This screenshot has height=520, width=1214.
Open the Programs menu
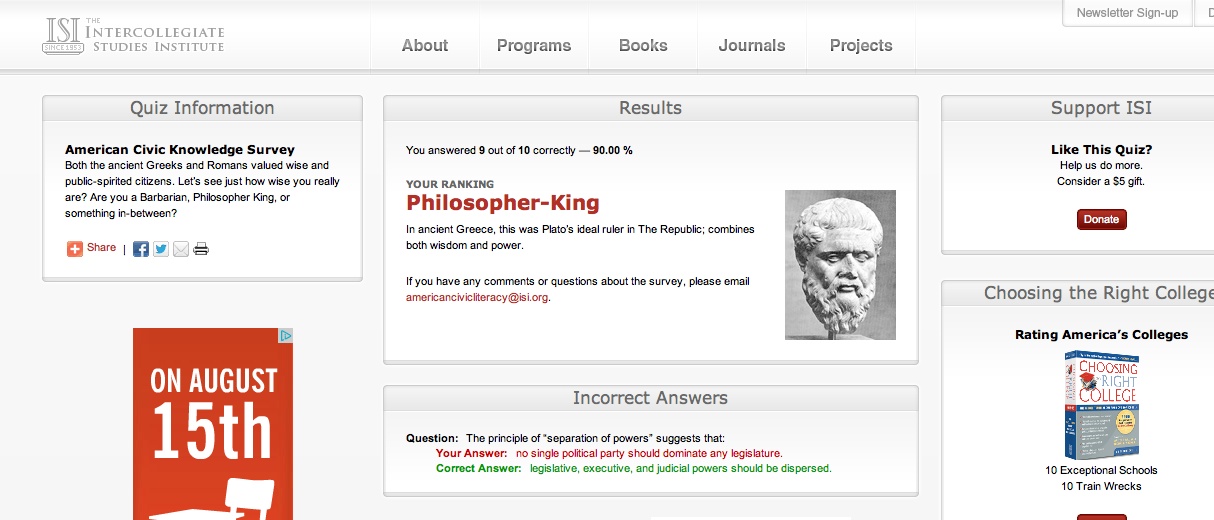click(x=534, y=45)
